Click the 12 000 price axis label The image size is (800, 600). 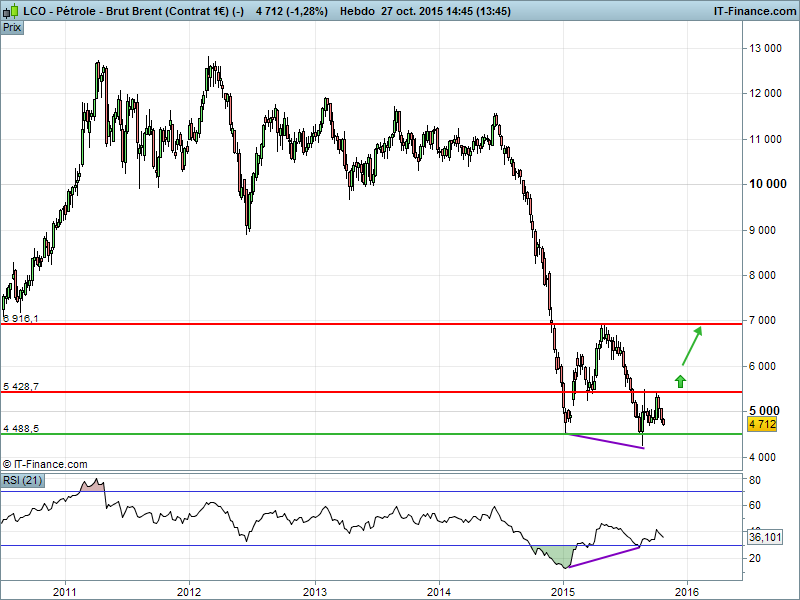[765, 93]
